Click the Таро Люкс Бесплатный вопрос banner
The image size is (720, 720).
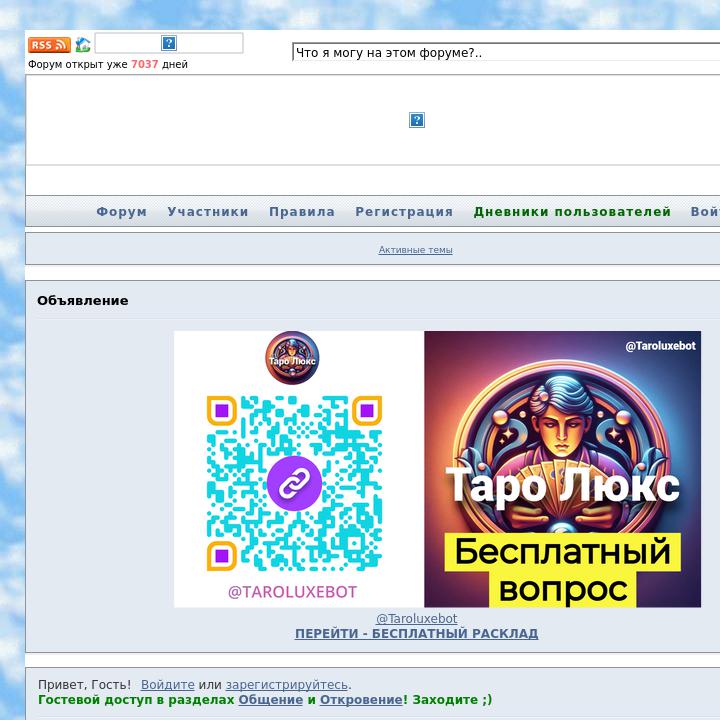(562, 469)
